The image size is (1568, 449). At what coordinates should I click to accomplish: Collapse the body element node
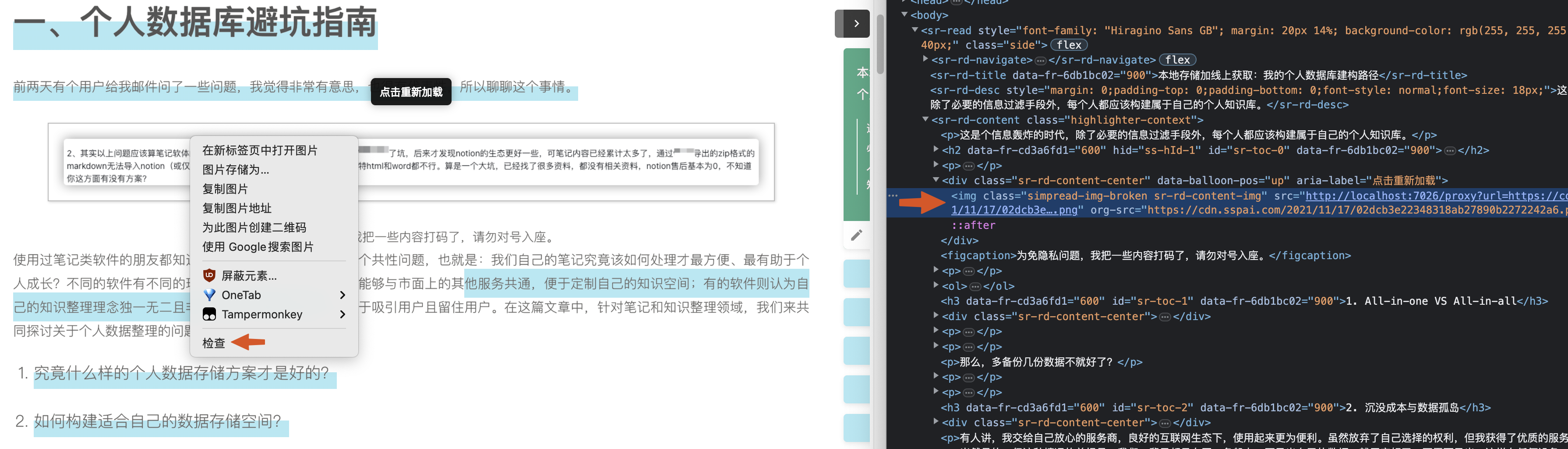(x=904, y=14)
